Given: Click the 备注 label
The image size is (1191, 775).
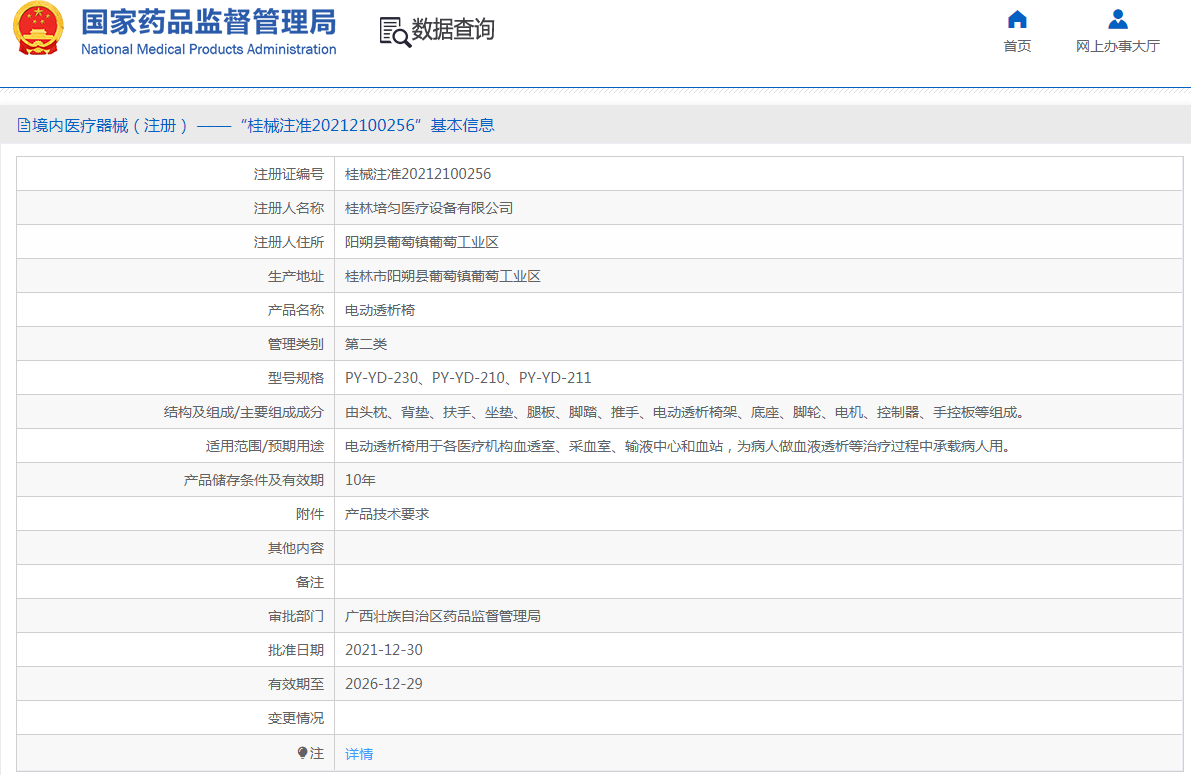Looking at the screenshot, I should [x=310, y=582].
